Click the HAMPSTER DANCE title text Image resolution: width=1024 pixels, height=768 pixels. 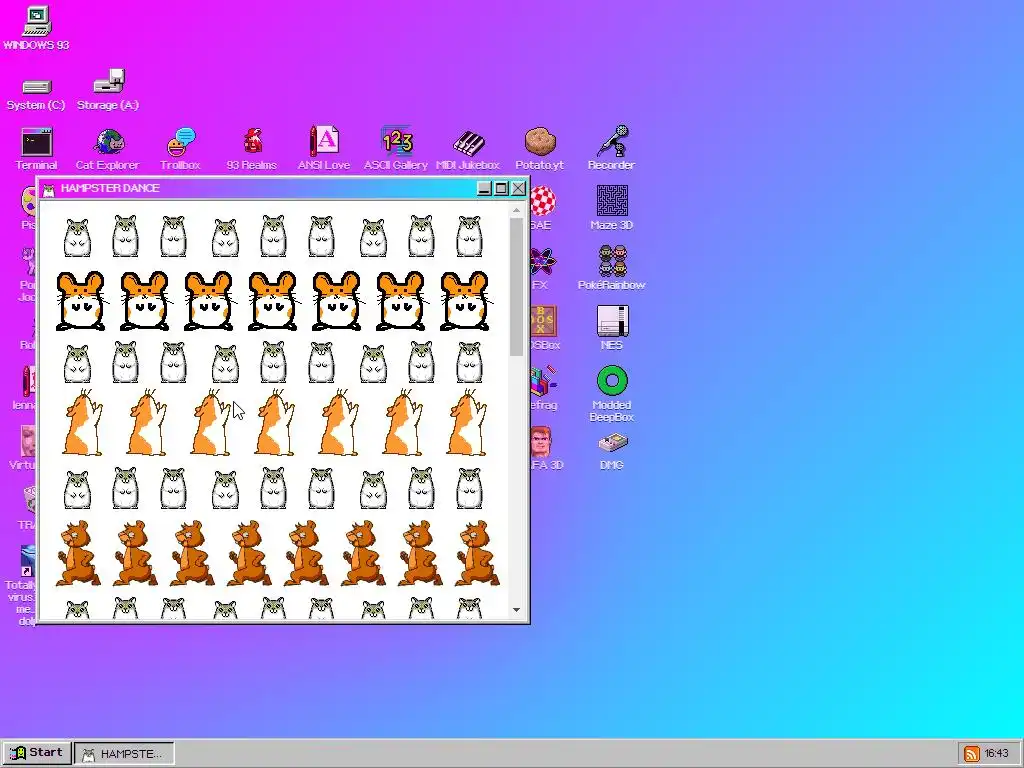(x=110, y=188)
